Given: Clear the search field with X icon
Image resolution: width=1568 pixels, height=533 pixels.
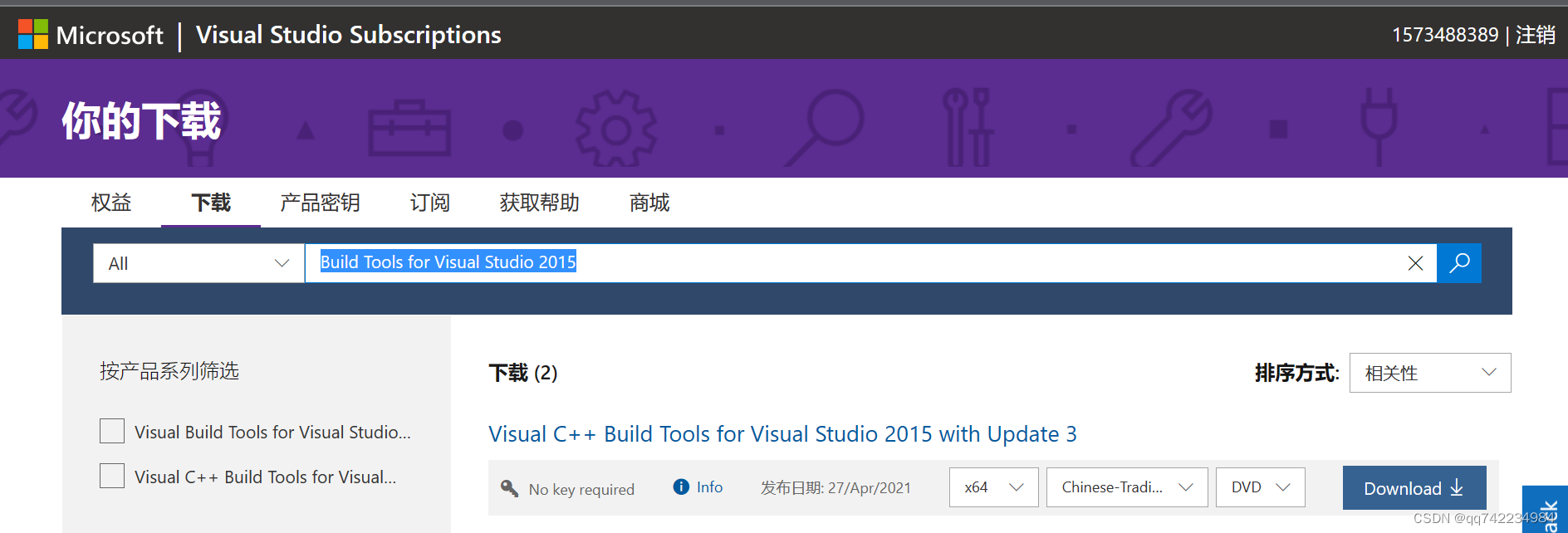Looking at the screenshot, I should [x=1415, y=263].
